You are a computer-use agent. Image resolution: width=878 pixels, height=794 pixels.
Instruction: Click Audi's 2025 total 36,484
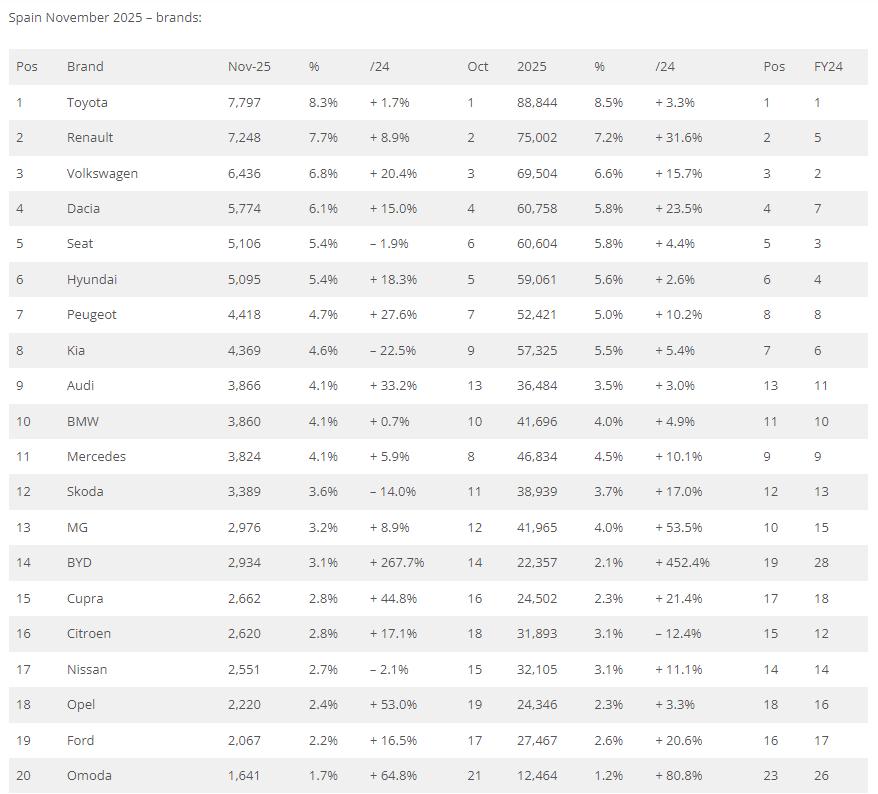pyautogui.click(x=537, y=386)
